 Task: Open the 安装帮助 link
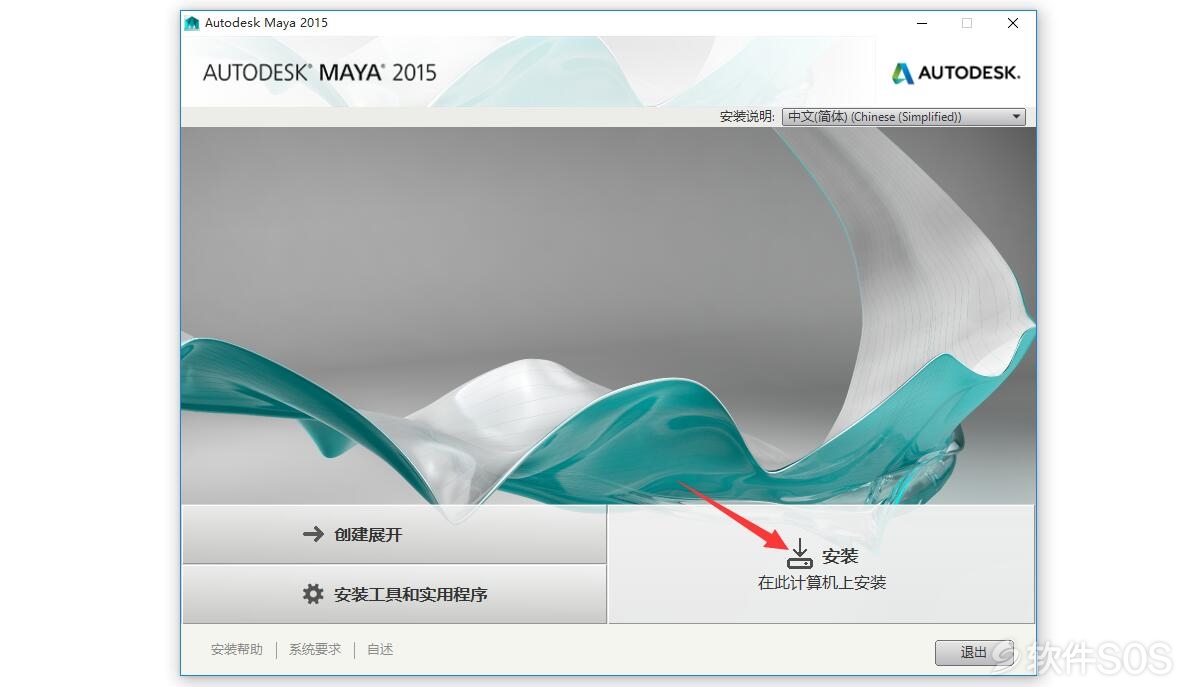[x=237, y=649]
